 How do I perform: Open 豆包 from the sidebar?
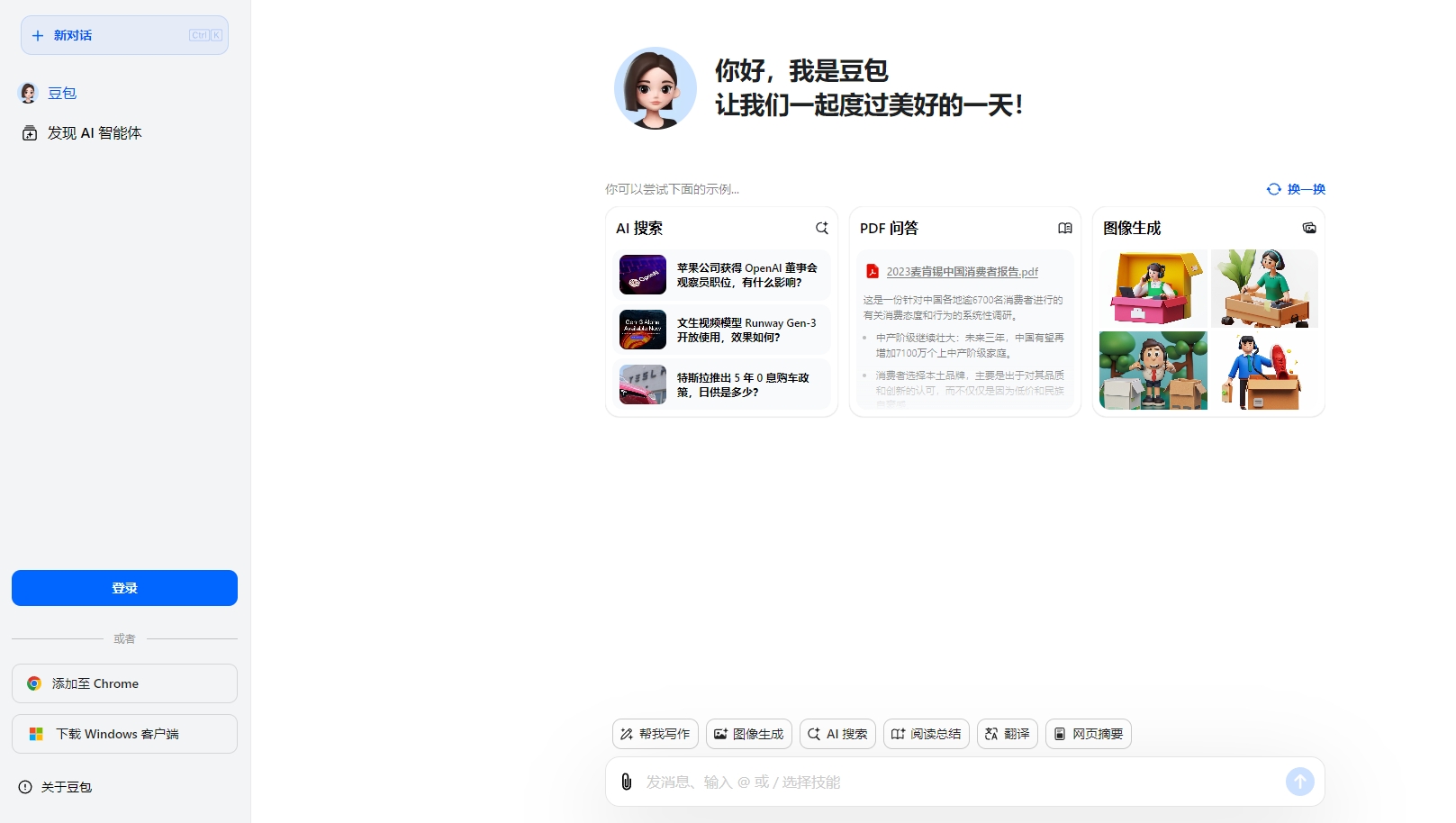click(62, 93)
